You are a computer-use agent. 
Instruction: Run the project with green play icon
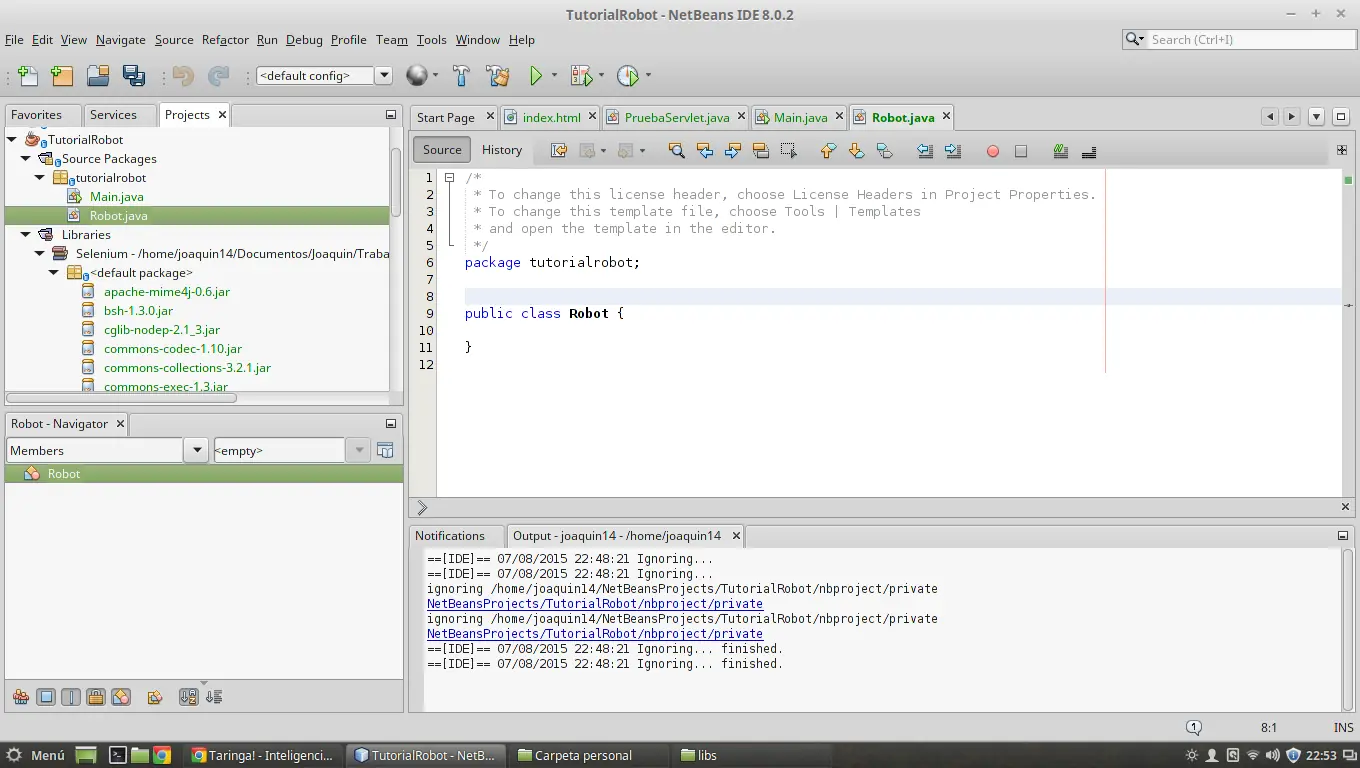[x=536, y=75]
